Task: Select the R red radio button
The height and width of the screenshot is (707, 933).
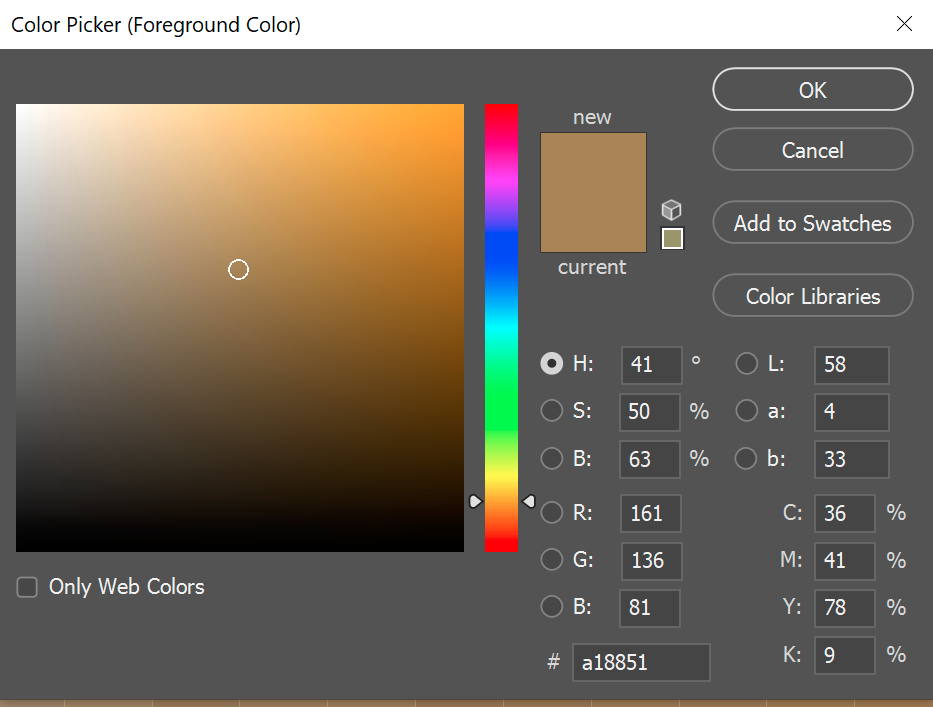Action: click(x=552, y=513)
